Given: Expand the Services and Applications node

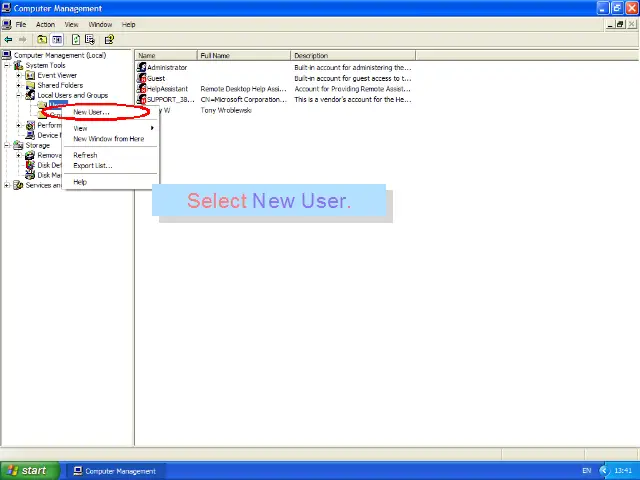Looking at the screenshot, I should pyautogui.click(x=7, y=185).
